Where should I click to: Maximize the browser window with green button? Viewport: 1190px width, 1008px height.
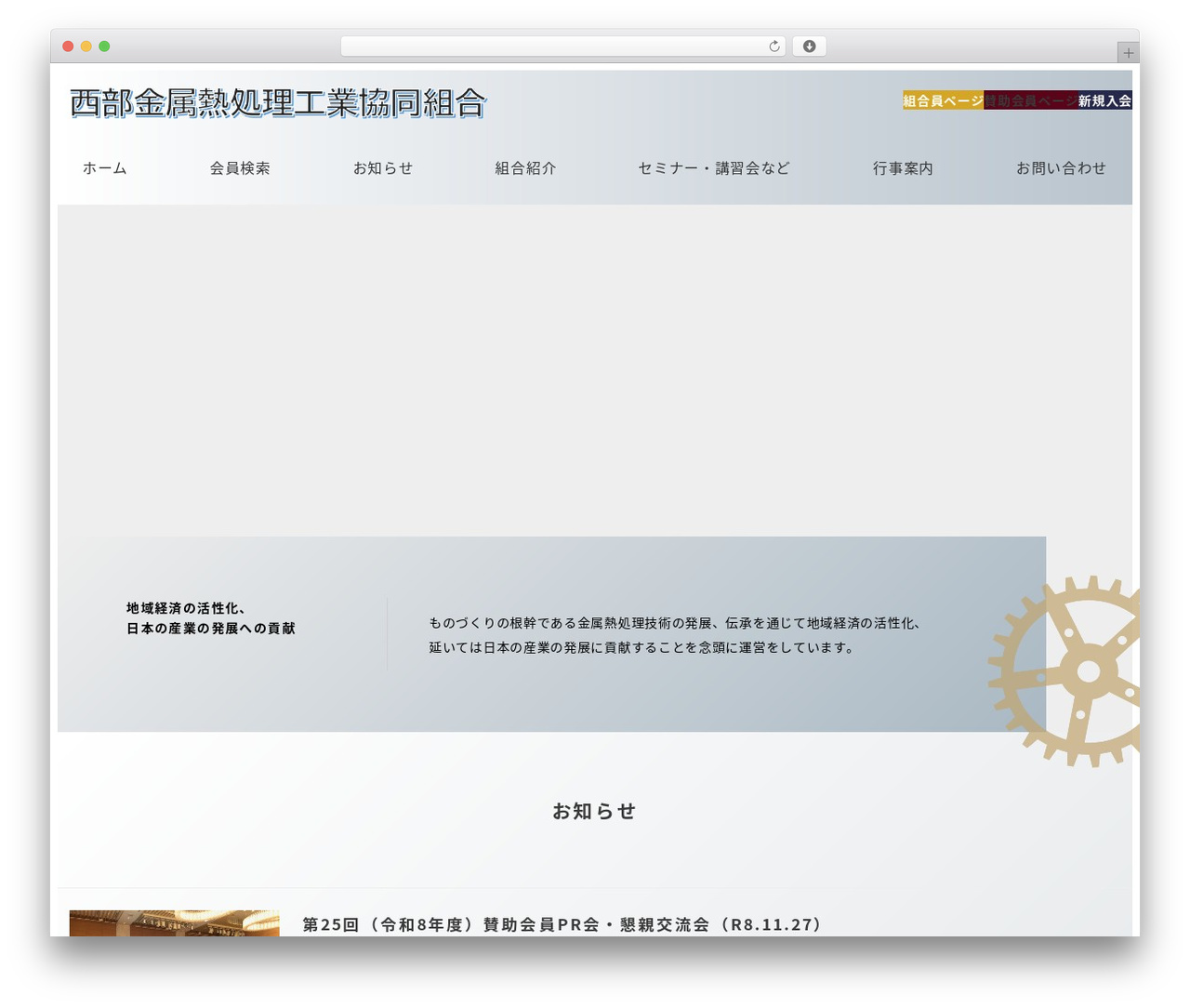[x=104, y=46]
